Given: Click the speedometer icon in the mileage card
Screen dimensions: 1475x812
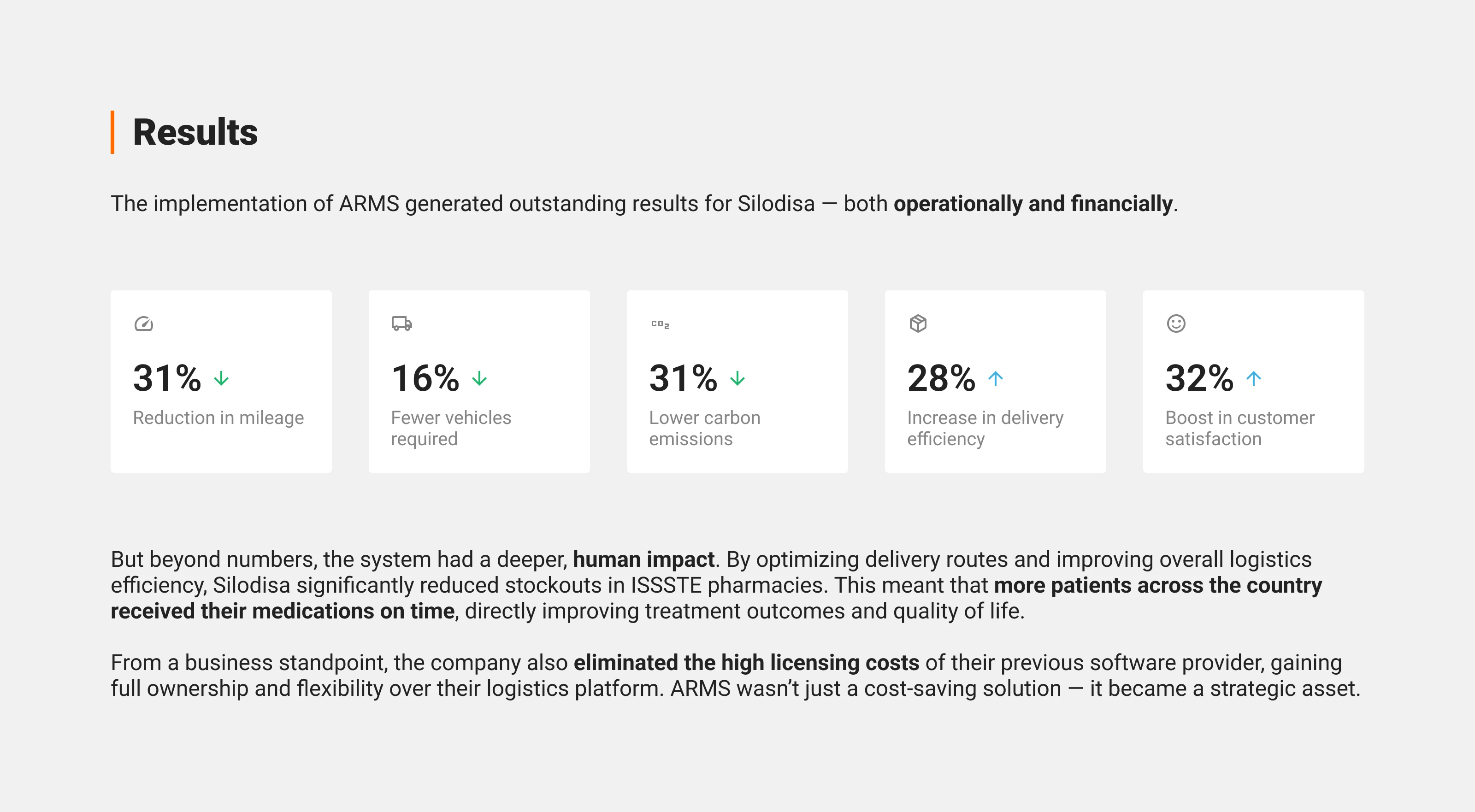Looking at the screenshot, I should 144,324.
